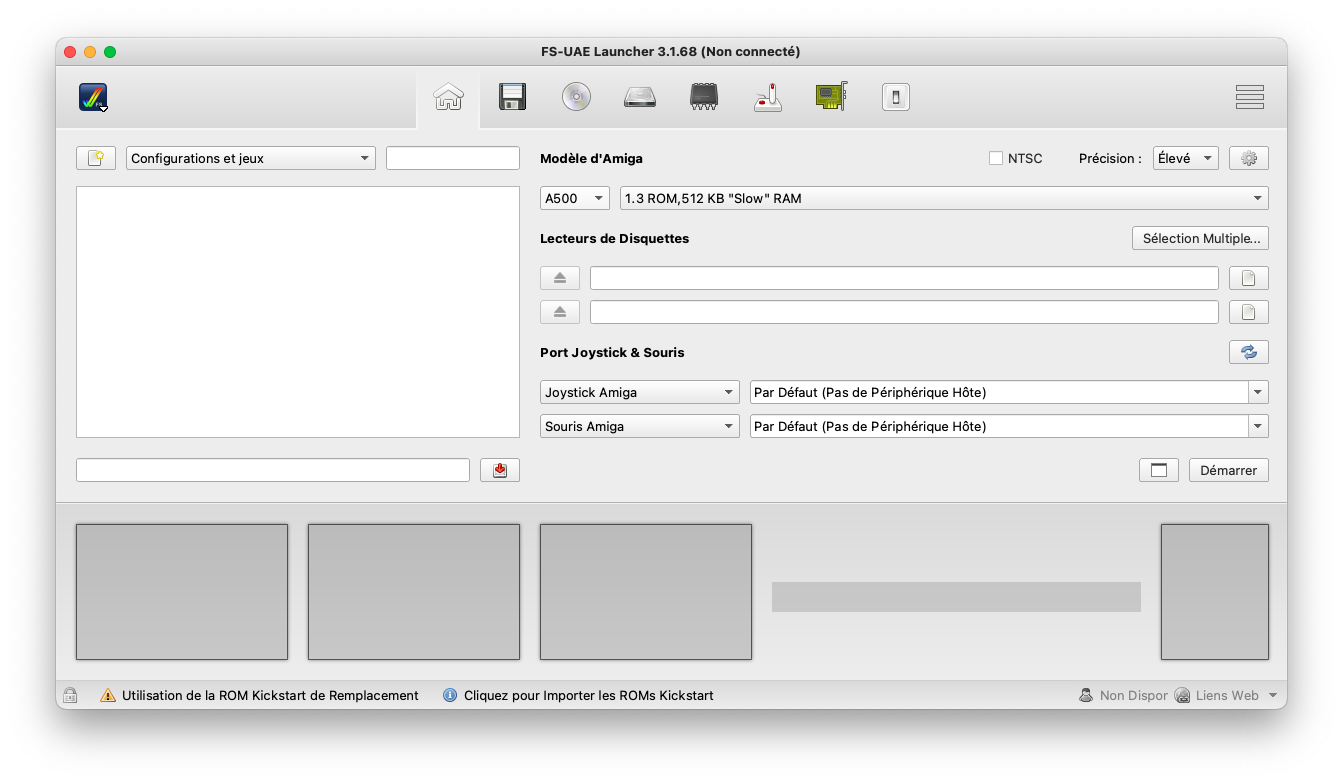Click the Sélection Multiple... button

1200,238
